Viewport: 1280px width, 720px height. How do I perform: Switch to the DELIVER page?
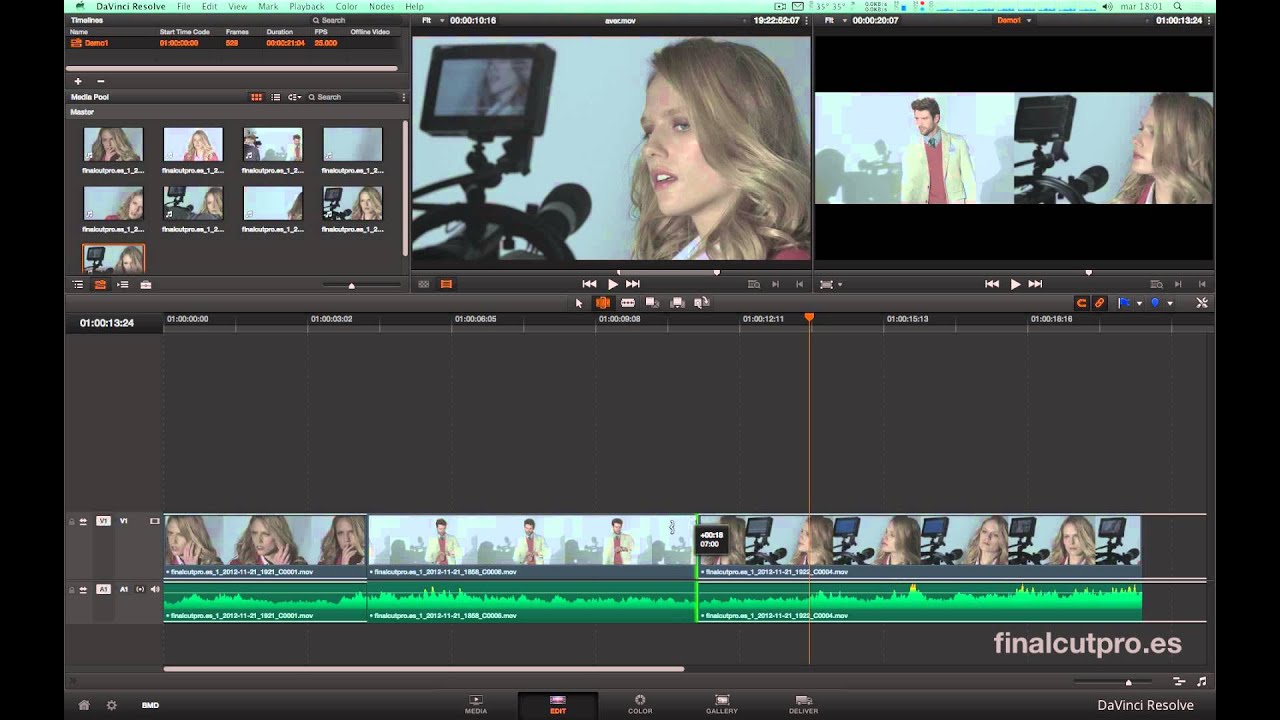point(803,704)
